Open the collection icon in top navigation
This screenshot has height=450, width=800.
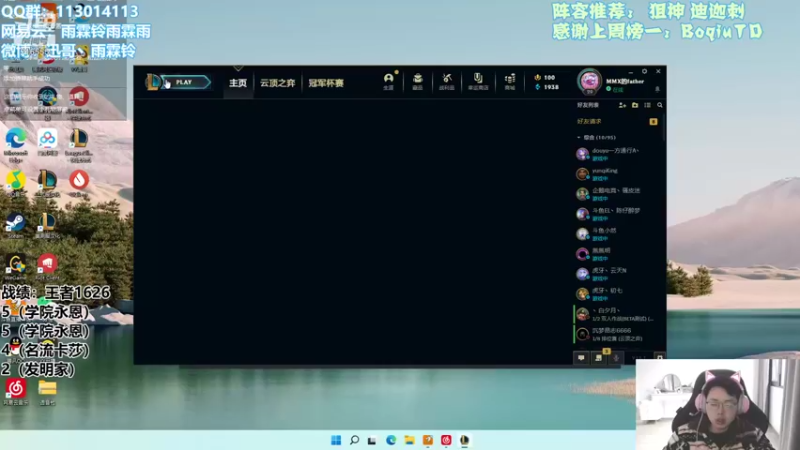click(x=418, y=81)
